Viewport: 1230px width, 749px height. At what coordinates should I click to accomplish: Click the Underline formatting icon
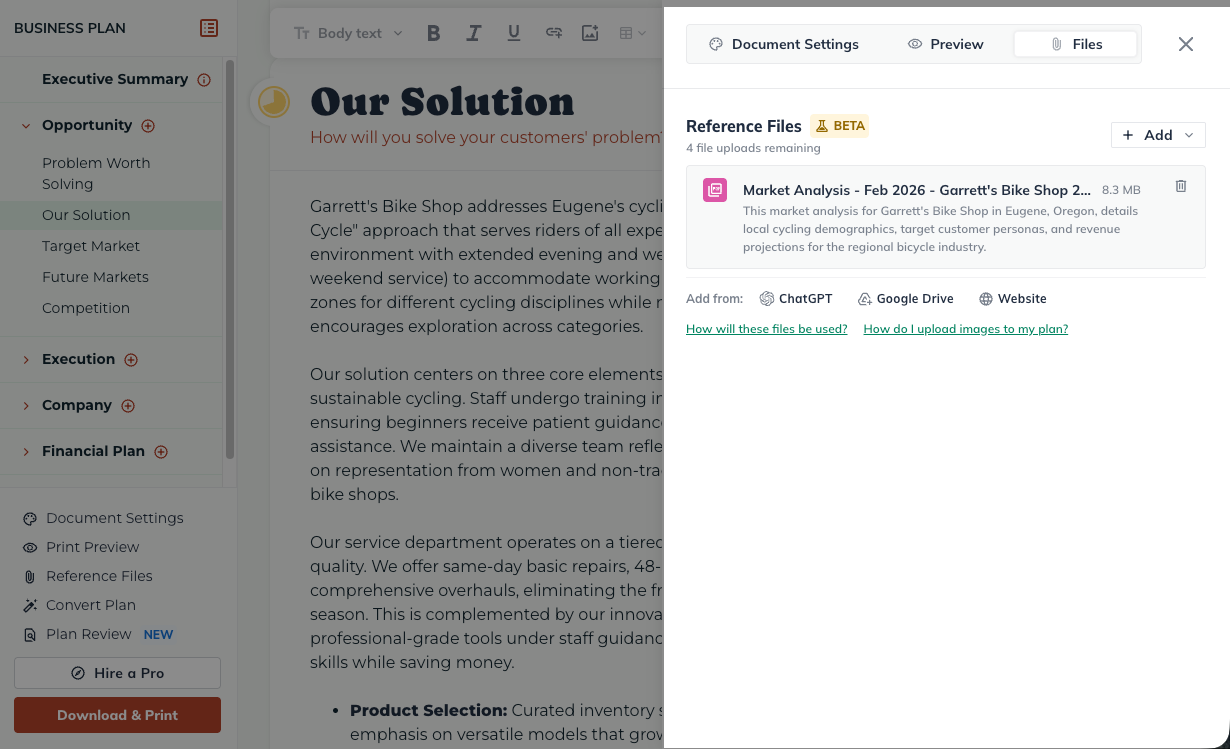pos(514,33)
